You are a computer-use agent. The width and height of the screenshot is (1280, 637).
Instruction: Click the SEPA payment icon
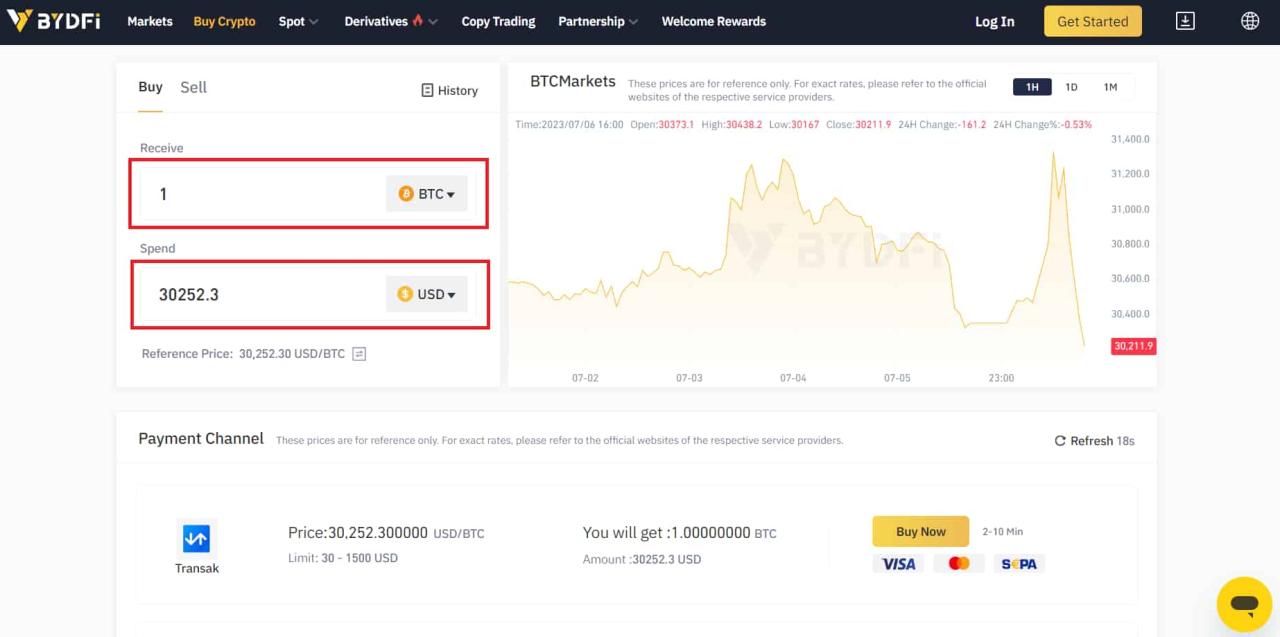[1019, 563]
